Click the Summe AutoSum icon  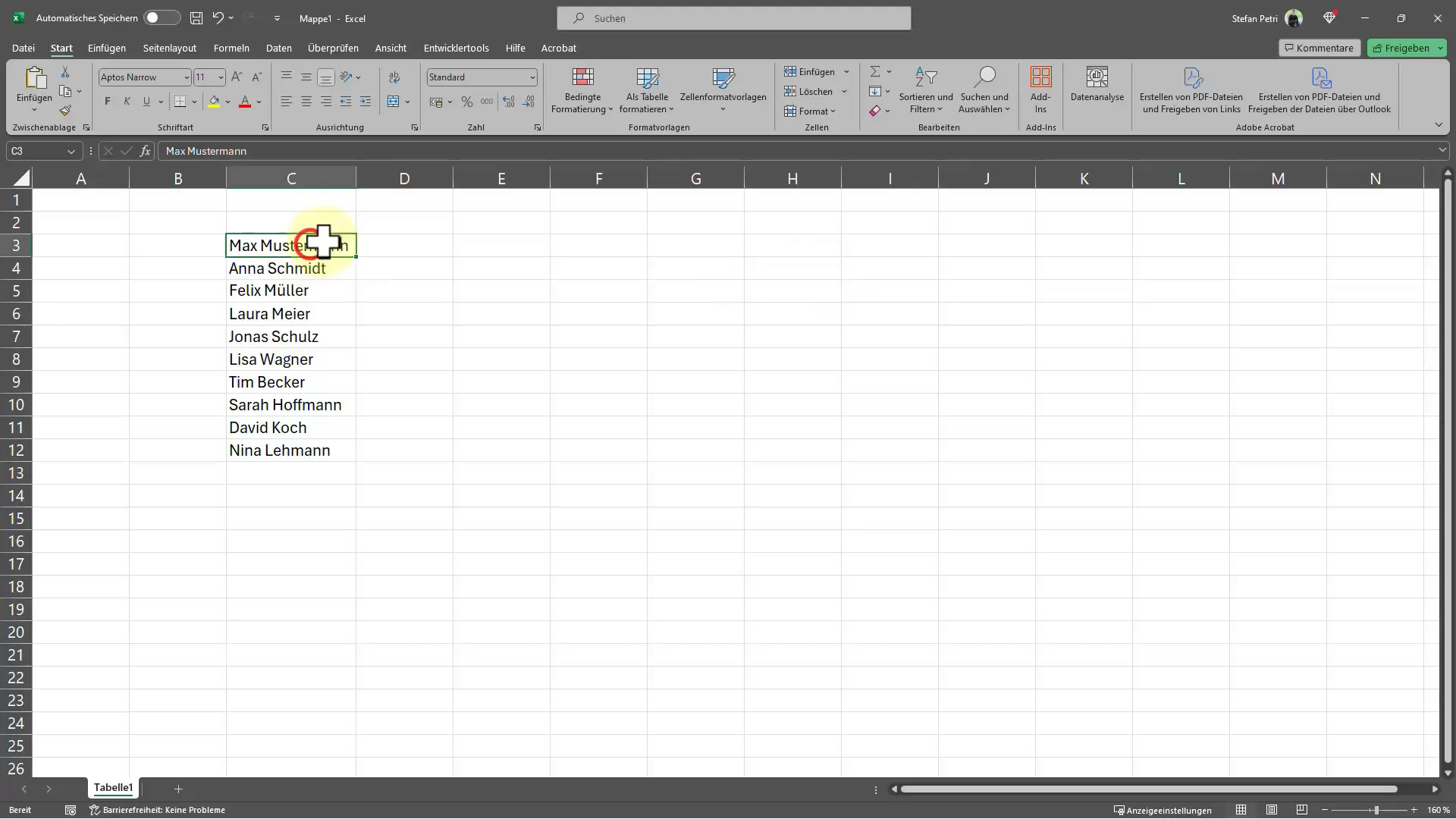click(x=874, y=71)
